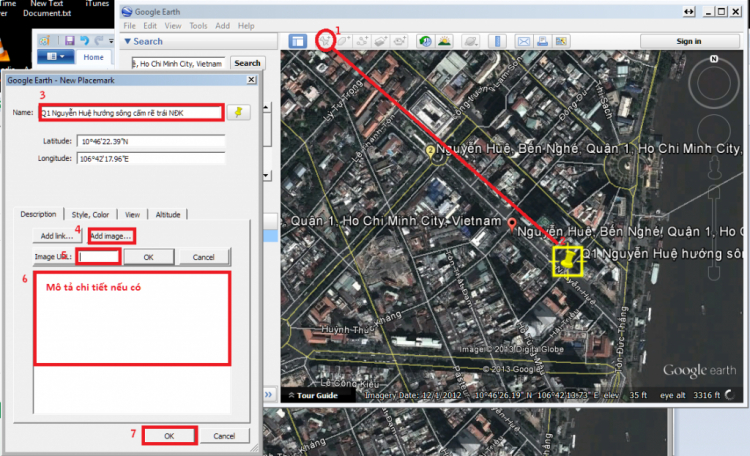The height and width of the screenshot is (456, 750).
Task: Expand the sidebar double-arrow button
Action: tap(268, 394)
